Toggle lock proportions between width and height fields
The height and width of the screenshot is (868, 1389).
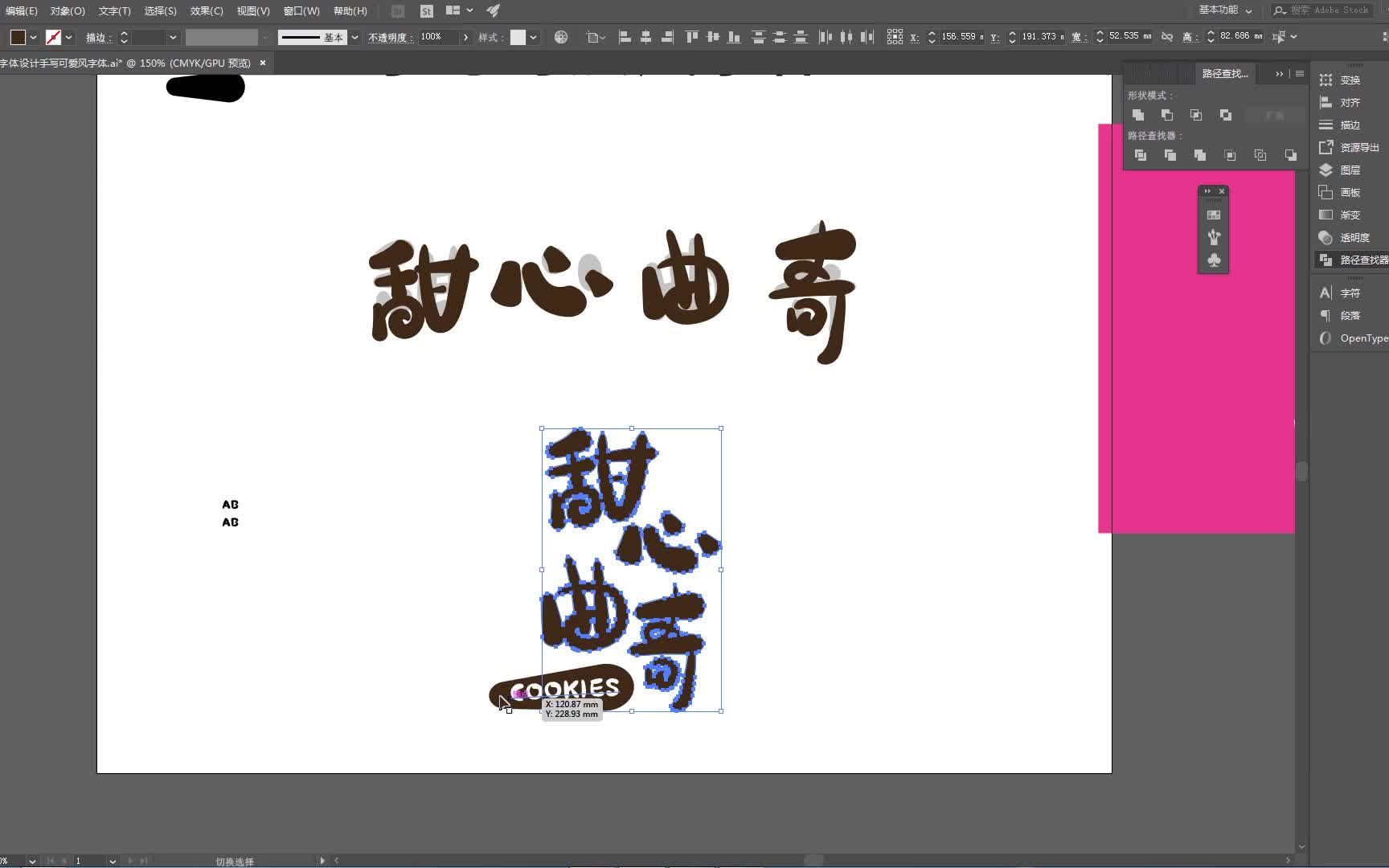tap(1167, 36)
